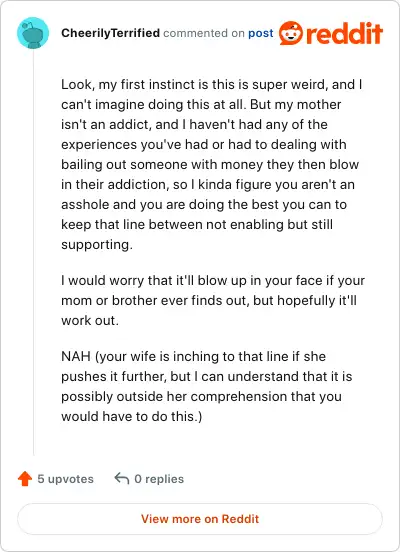Click the word "supporting." ending first paragraph

pyautogui.click(x=97, y=245)
